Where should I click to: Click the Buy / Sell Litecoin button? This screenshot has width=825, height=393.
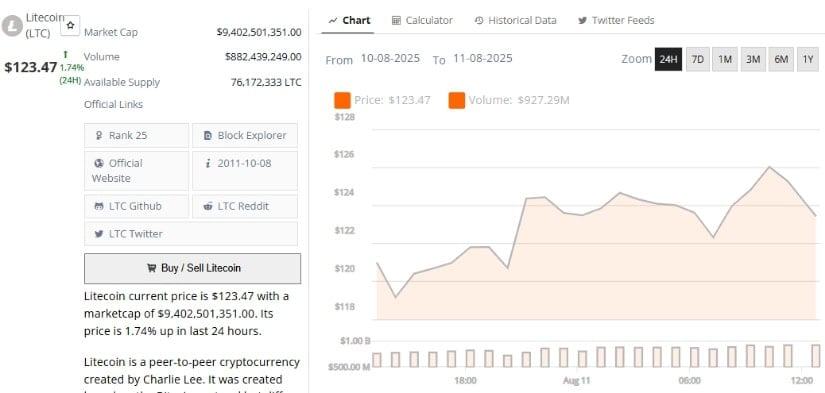(x=193, y=268)
